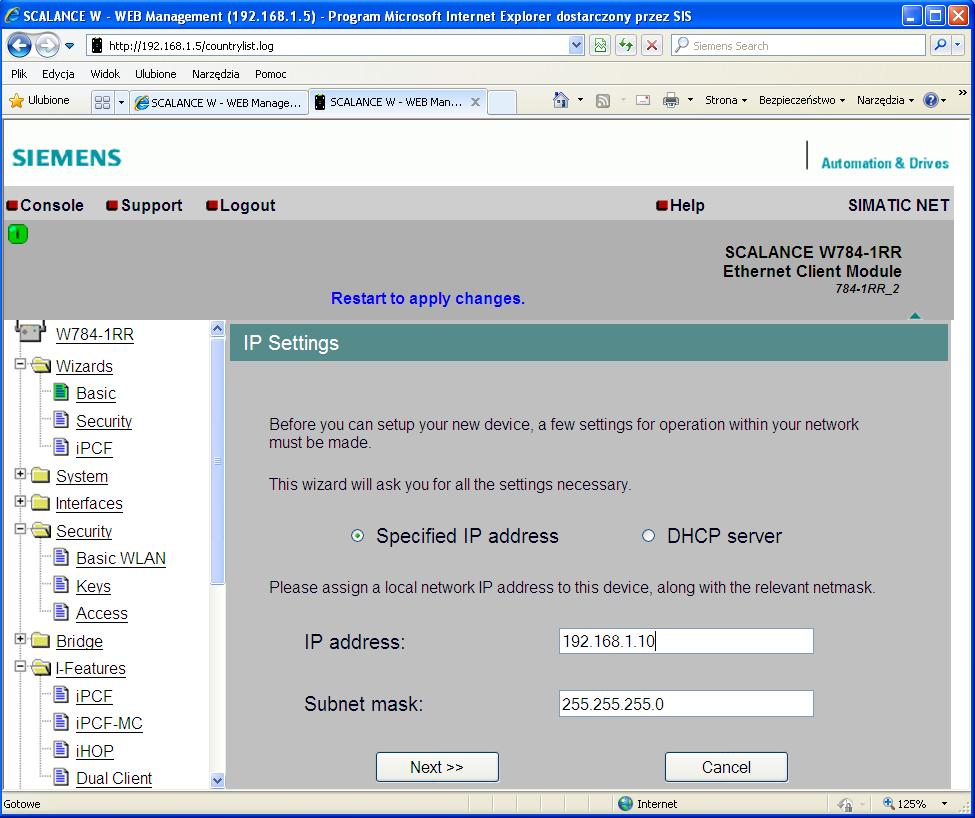Open the Narzędzia toolbar dropdown on the right
This screenshot has width=975, height=818.
click(x=885, y=100)
